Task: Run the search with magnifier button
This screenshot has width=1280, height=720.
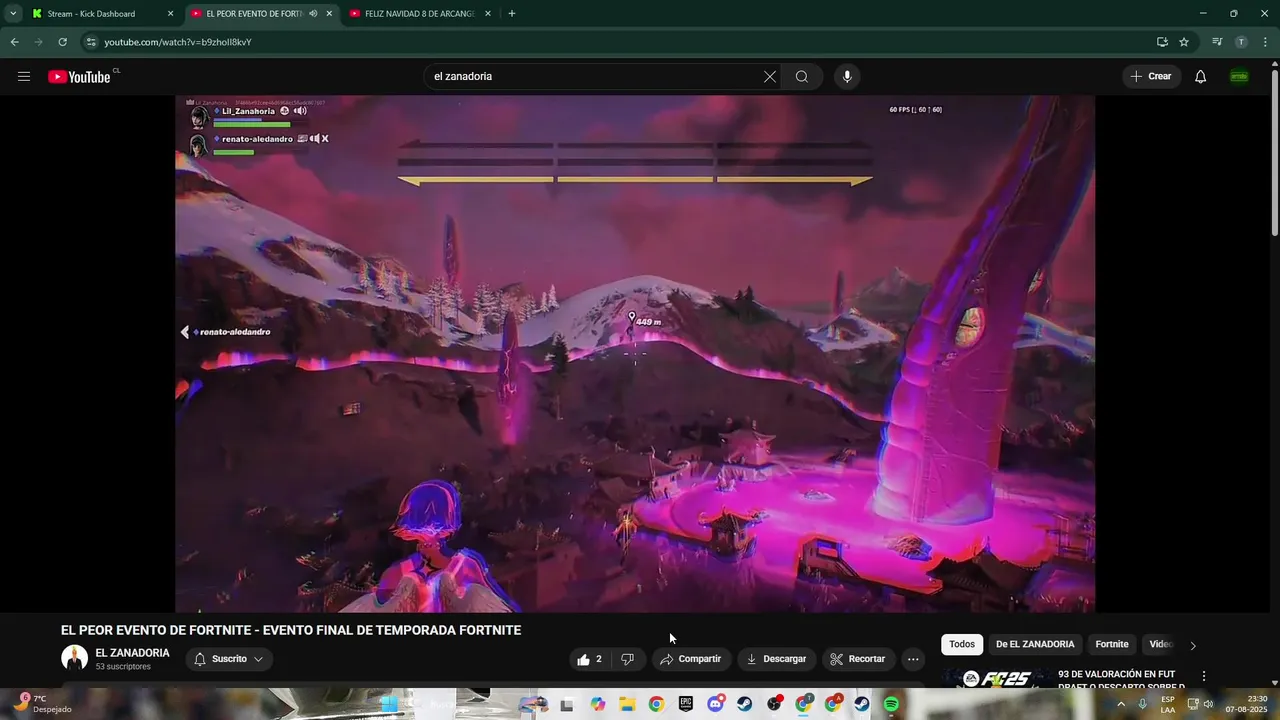Action: pyautogui.click(x=802, y=77)
